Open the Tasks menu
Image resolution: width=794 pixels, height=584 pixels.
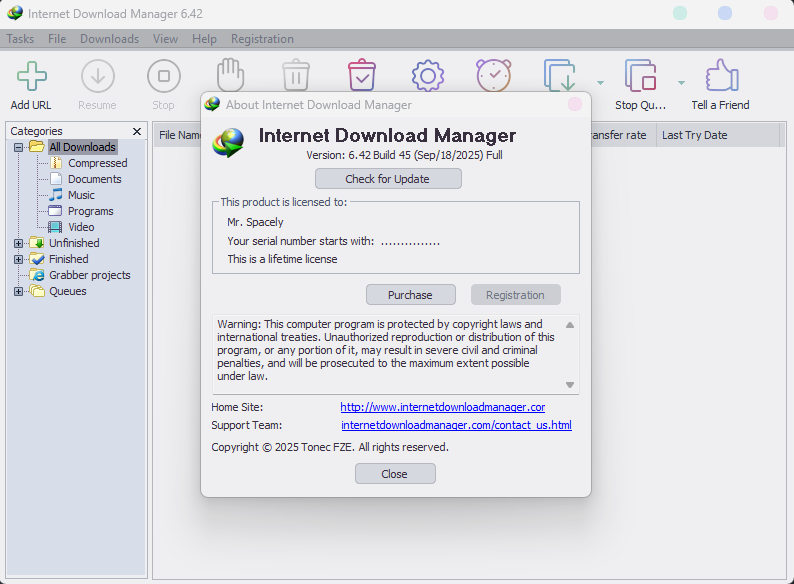(x=20, y=39)
